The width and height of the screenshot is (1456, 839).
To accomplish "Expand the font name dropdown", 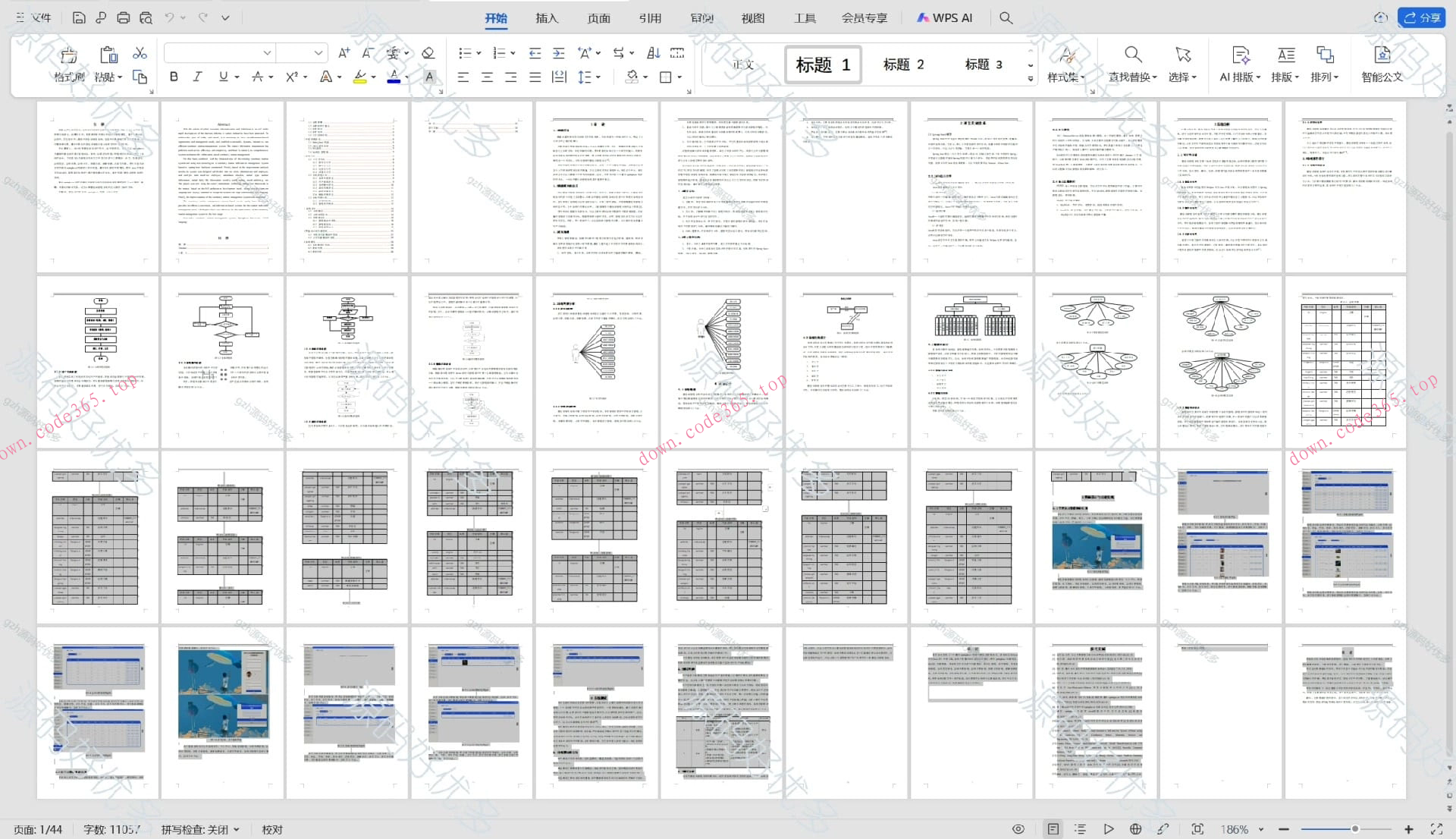I will click(x=267, y=53).
